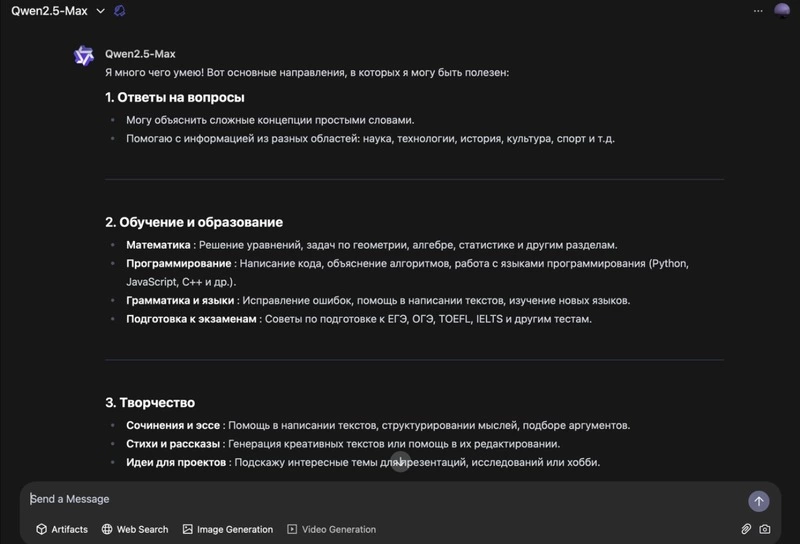The width and height of the screenshot is (800, 544).
Task: Click the "2. Обучение и образование" heading
Action: click(x=194, y=222)
